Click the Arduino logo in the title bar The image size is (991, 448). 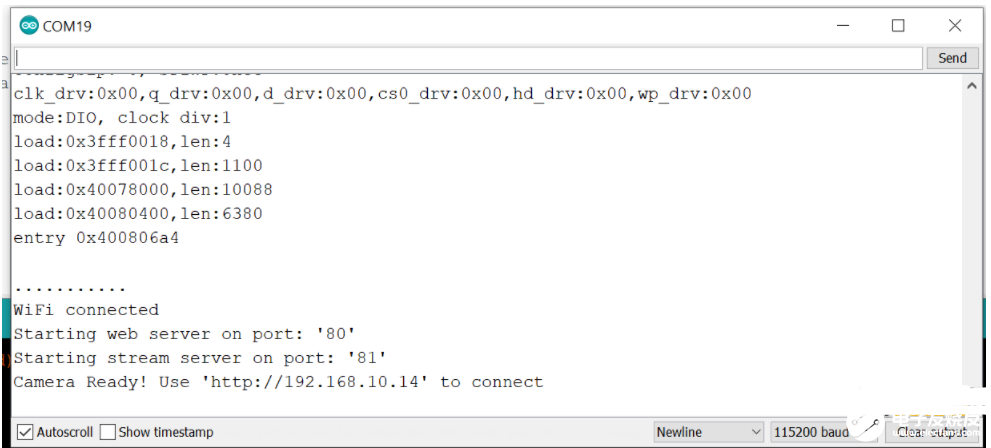click(x=29, y=26)
